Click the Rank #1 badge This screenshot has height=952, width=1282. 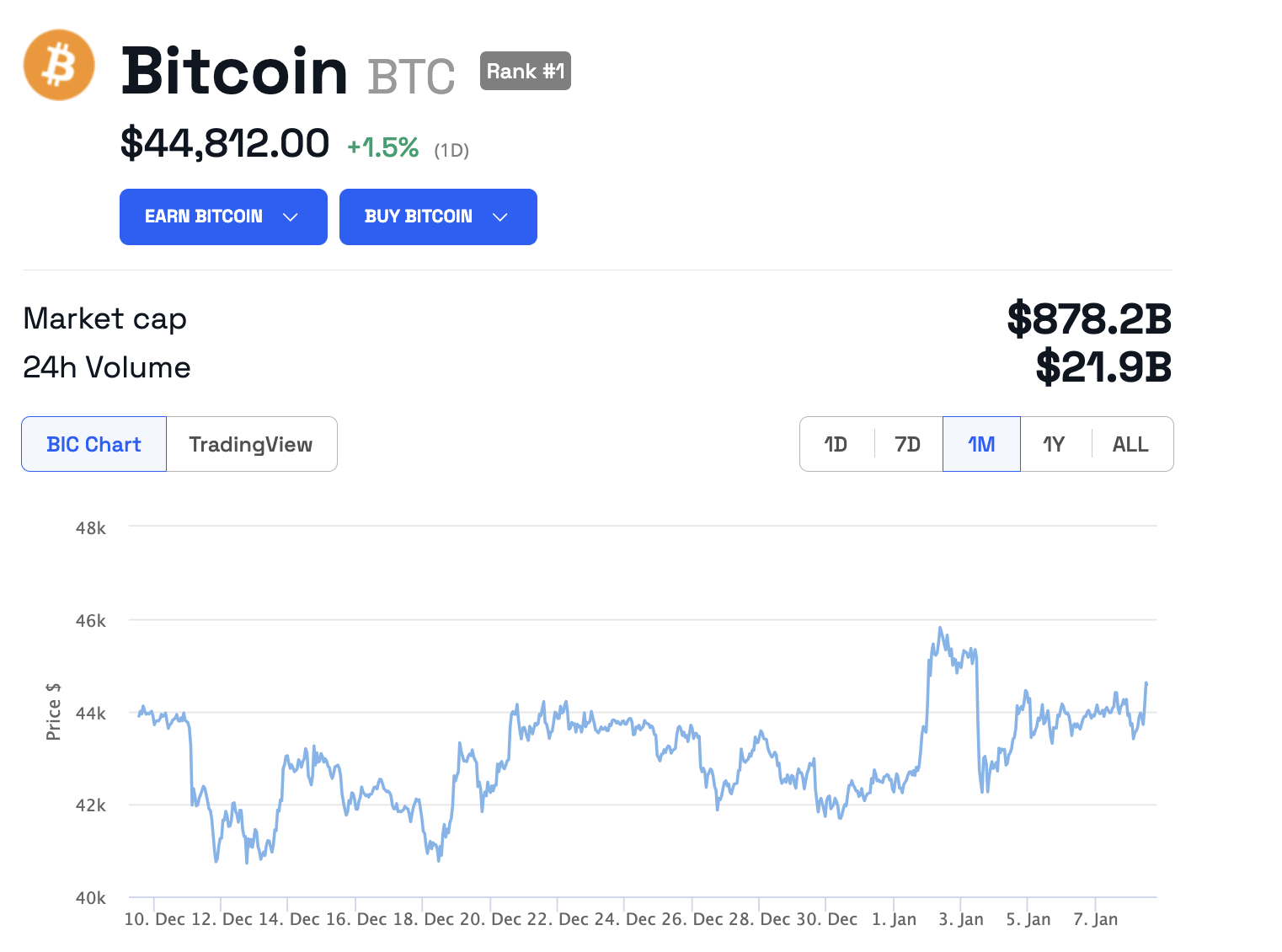click(525, 71)
